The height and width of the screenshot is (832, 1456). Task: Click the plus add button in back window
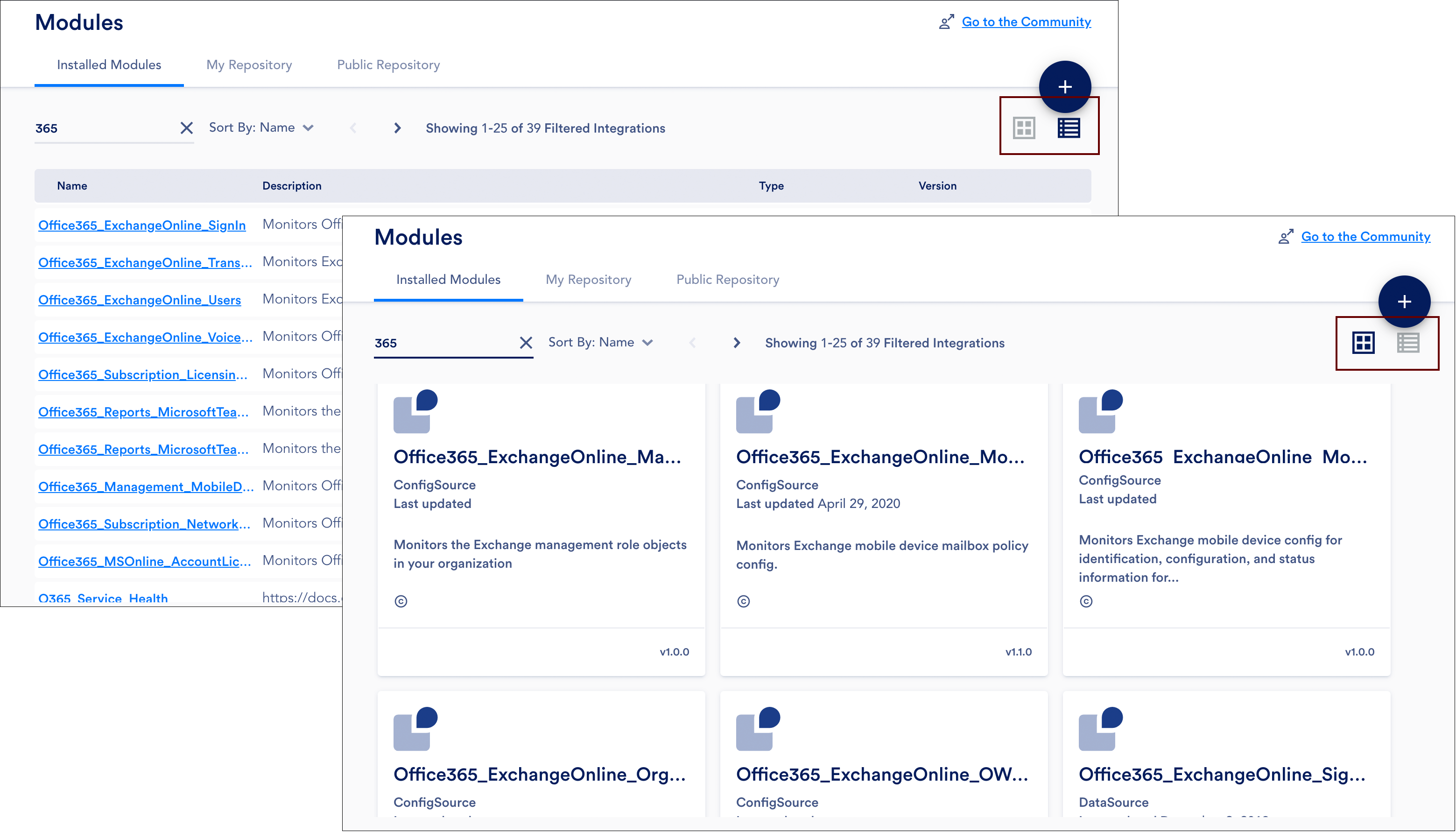(1064, 86)
